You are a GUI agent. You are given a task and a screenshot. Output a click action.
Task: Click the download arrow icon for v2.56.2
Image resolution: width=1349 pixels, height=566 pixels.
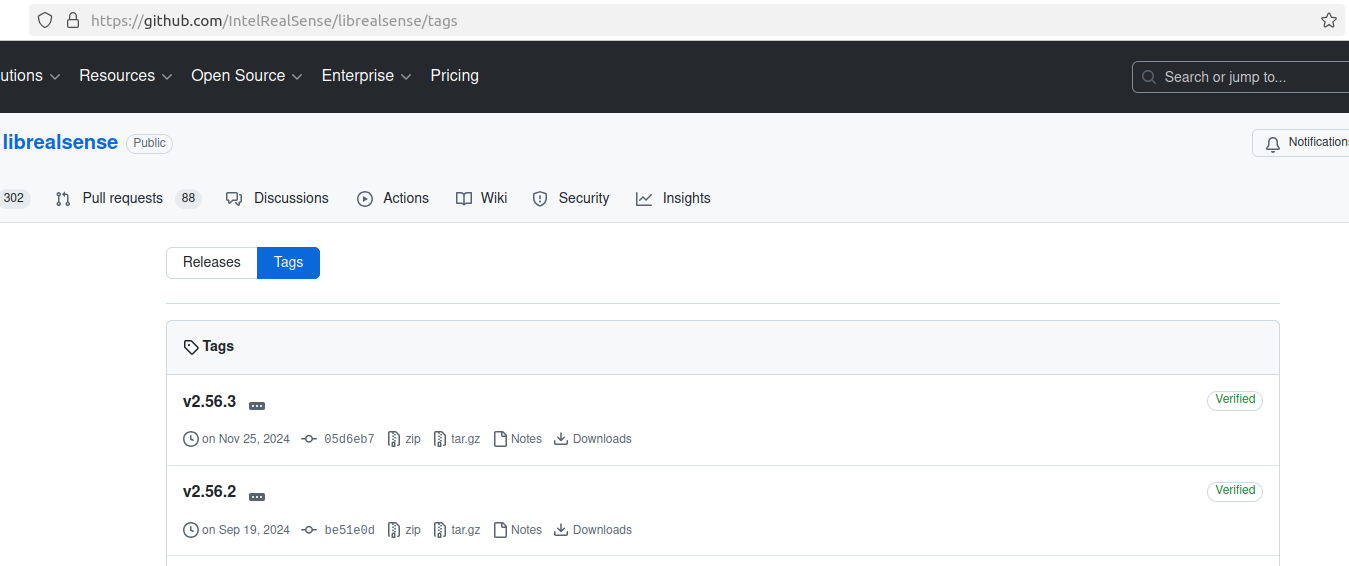561,530
